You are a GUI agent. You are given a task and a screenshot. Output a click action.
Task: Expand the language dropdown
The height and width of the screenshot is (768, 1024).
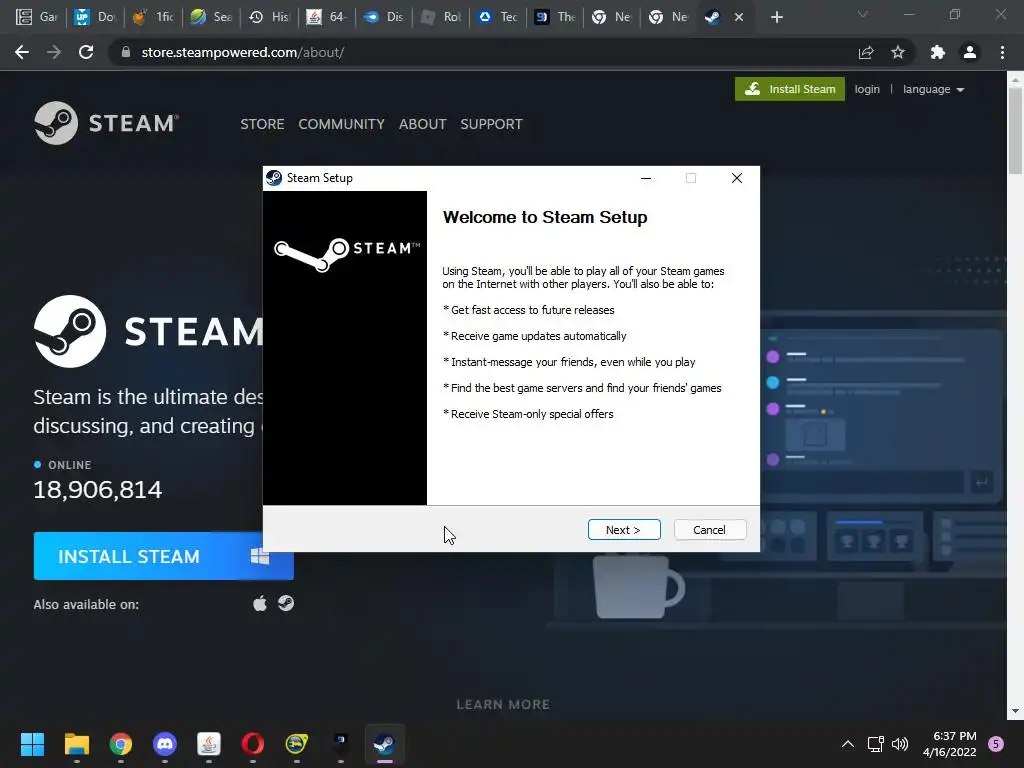933,89
